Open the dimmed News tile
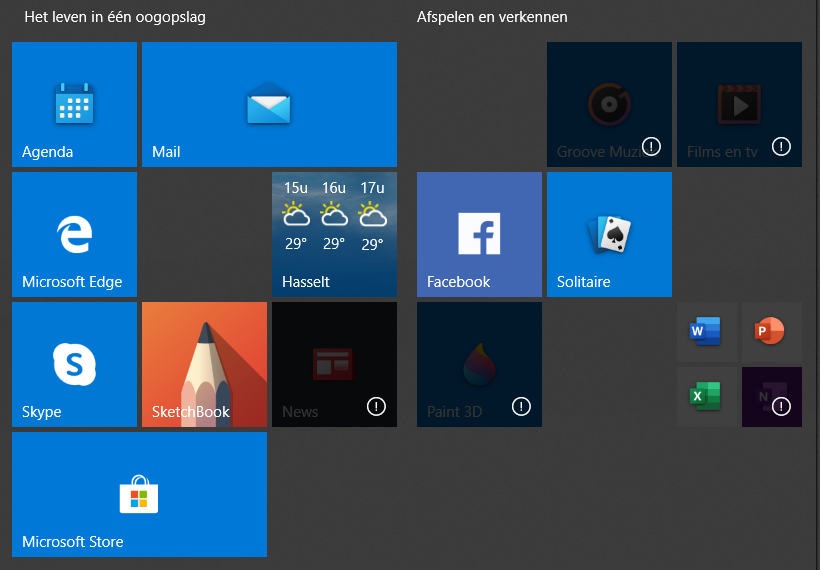The image size is (820, 570). point(334,364)
